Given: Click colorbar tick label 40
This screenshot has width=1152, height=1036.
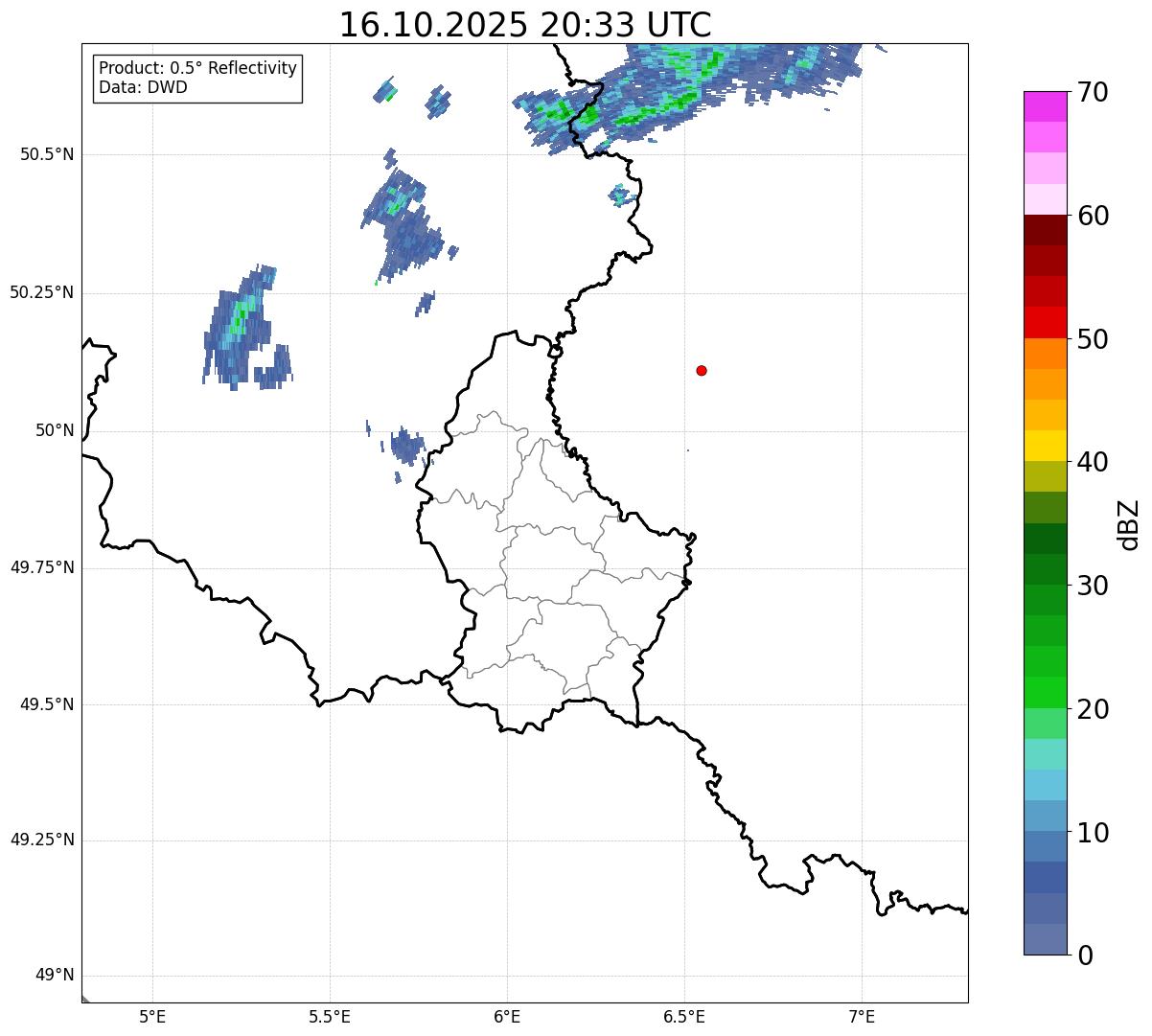Looking at the screenshot, I should tap(1093, 462).
